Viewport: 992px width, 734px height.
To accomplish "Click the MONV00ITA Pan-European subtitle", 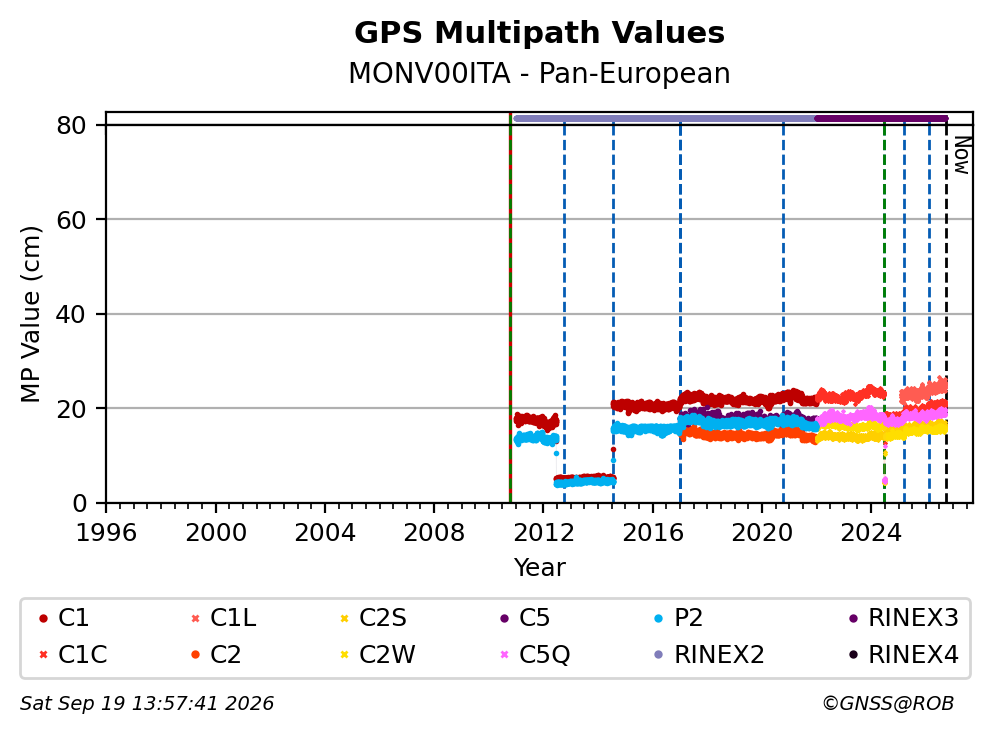I will pyautogui.click(x=539, y=73).
